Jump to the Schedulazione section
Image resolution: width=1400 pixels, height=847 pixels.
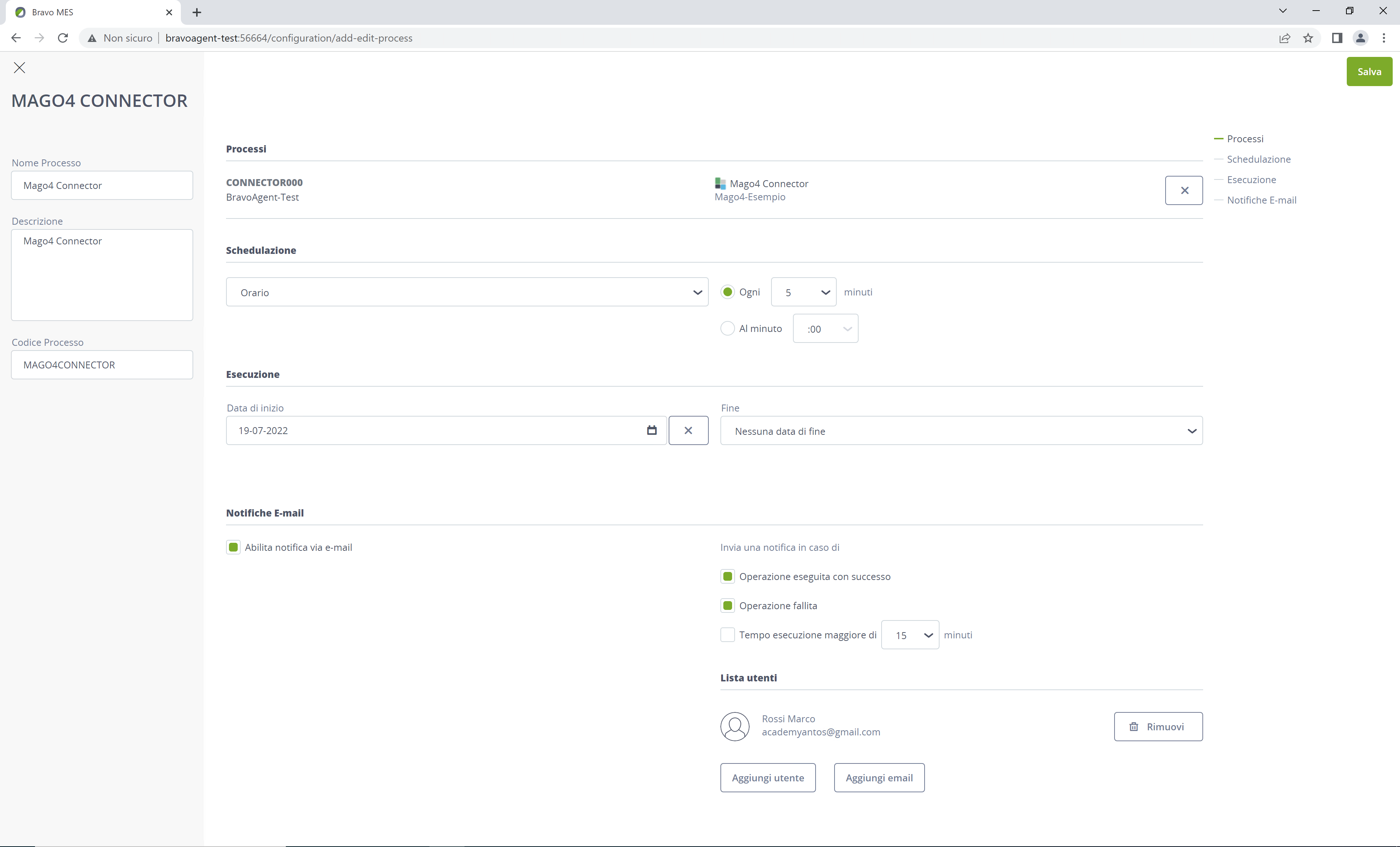pyautogui.click(x=1259, y=159)
